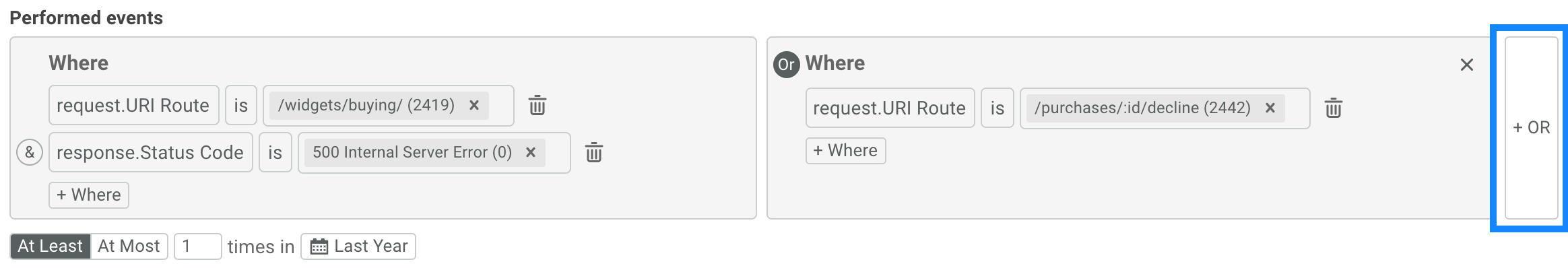This screenshot has width=1568, height=268.
Task: Open the Last Year date range picker
Action: point(358,246)
